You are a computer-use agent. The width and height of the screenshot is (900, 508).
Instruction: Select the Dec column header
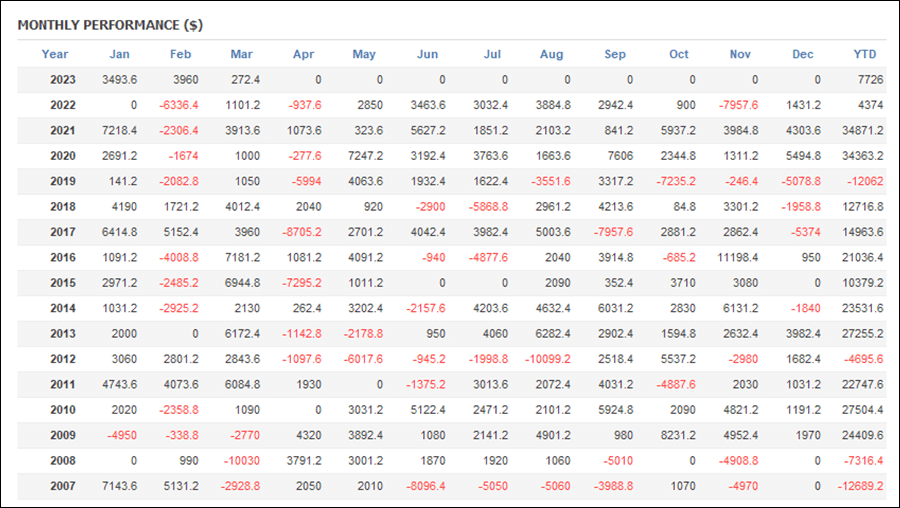click(802, 54)
